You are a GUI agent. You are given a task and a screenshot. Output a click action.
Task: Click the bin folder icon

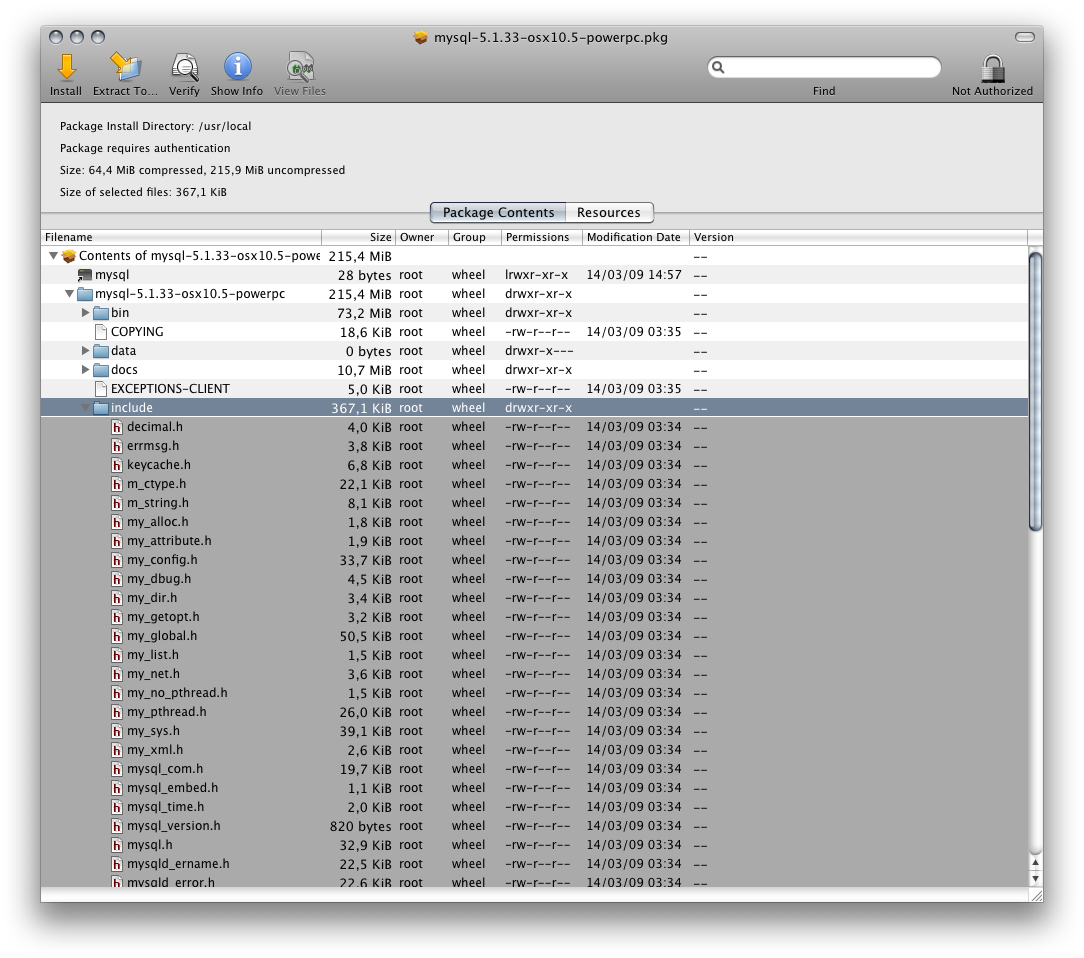point(101,313)
